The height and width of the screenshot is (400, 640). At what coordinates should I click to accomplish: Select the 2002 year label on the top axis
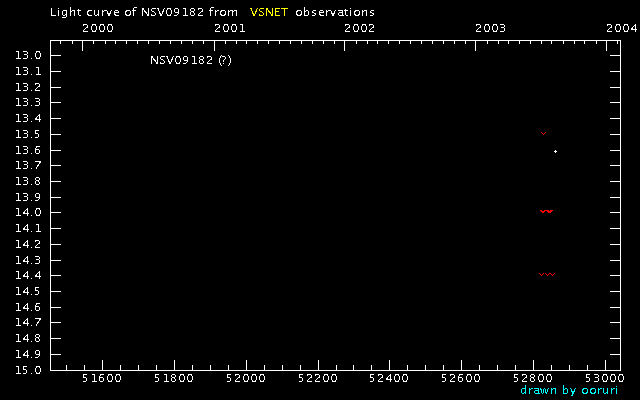pyautogui.click(x=359, y=28)
